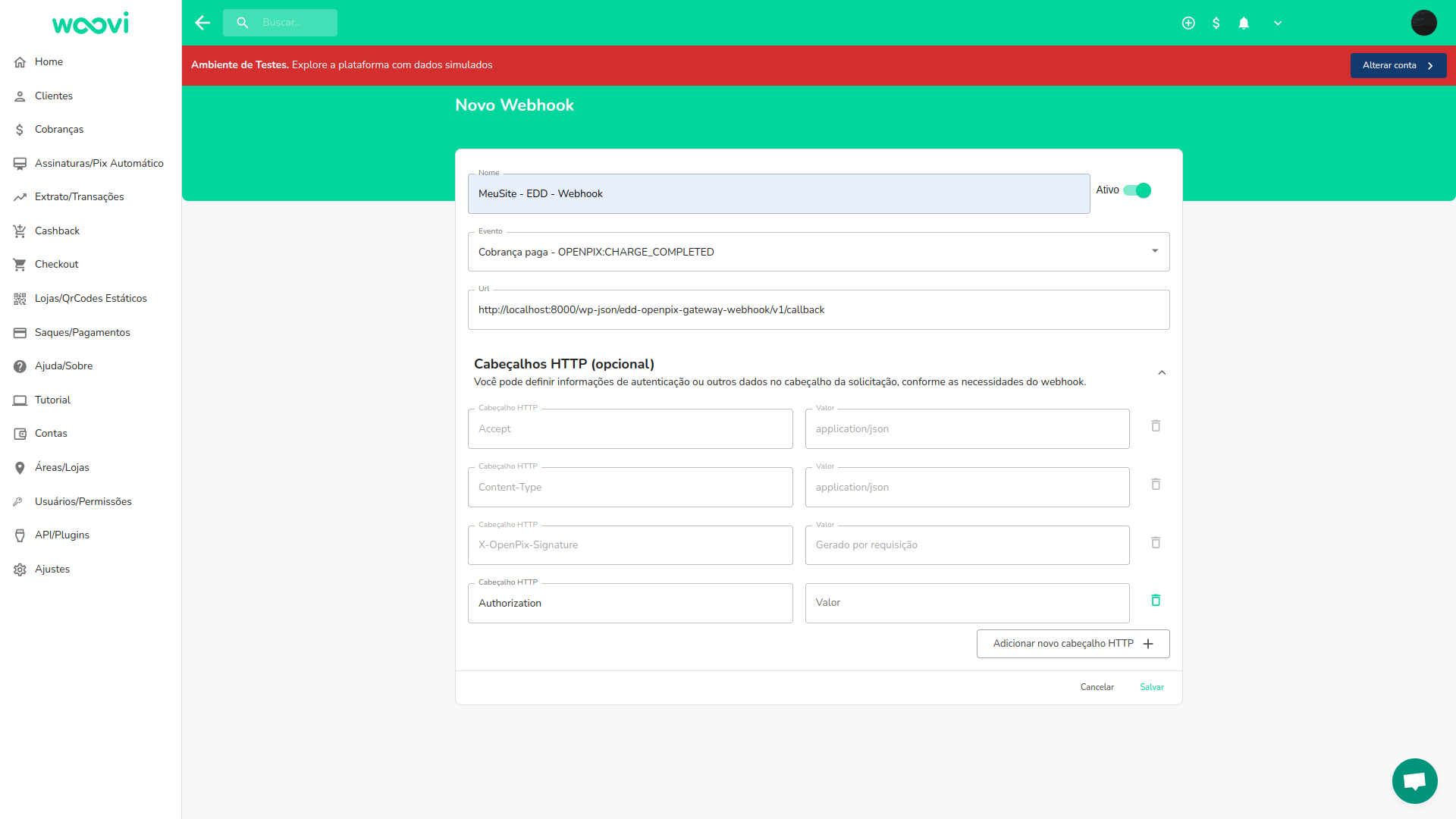Click Adicionar novo cabeçalho HTTP
The height and width of the screenshot is (819, 1456).
1072,643
